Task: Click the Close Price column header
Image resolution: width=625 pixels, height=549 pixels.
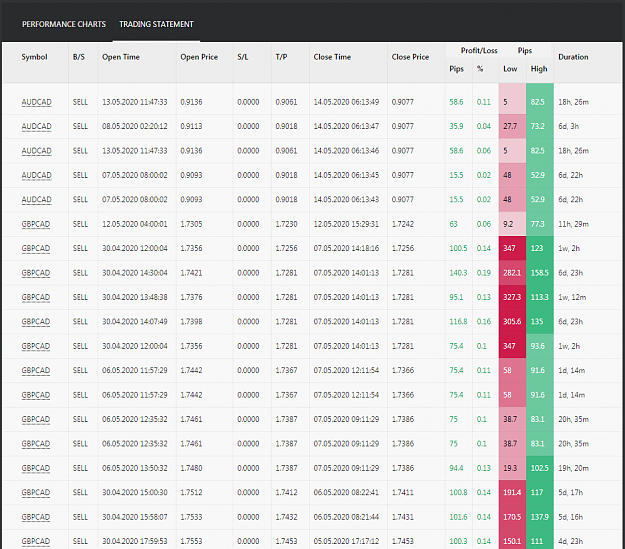Action: tap(410, 57)
